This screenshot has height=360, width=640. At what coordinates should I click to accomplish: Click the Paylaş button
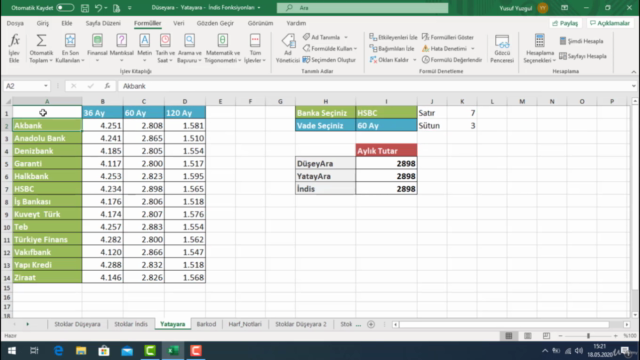565,23
